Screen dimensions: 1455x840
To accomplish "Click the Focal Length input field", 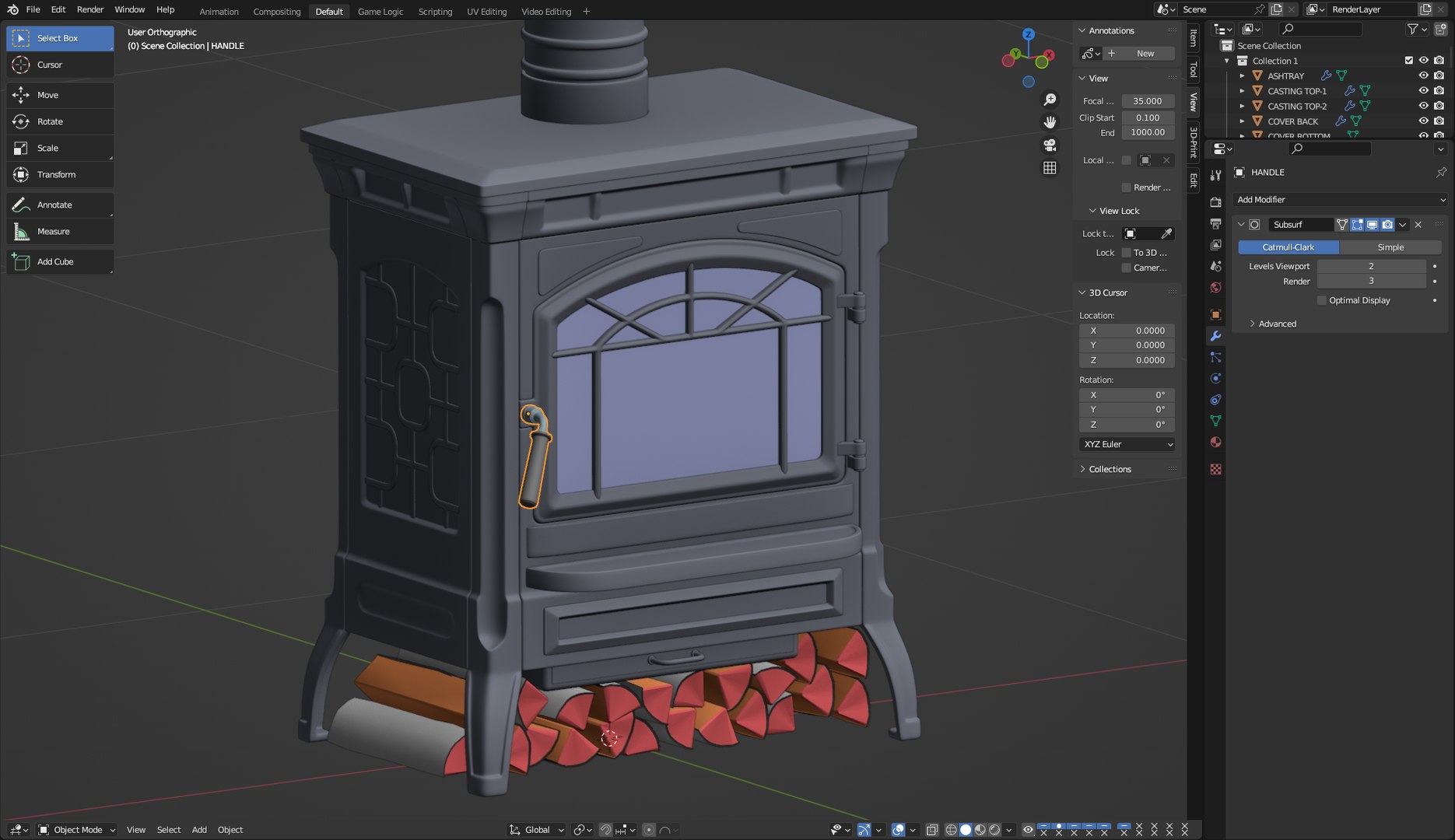I will (1148, 101).
